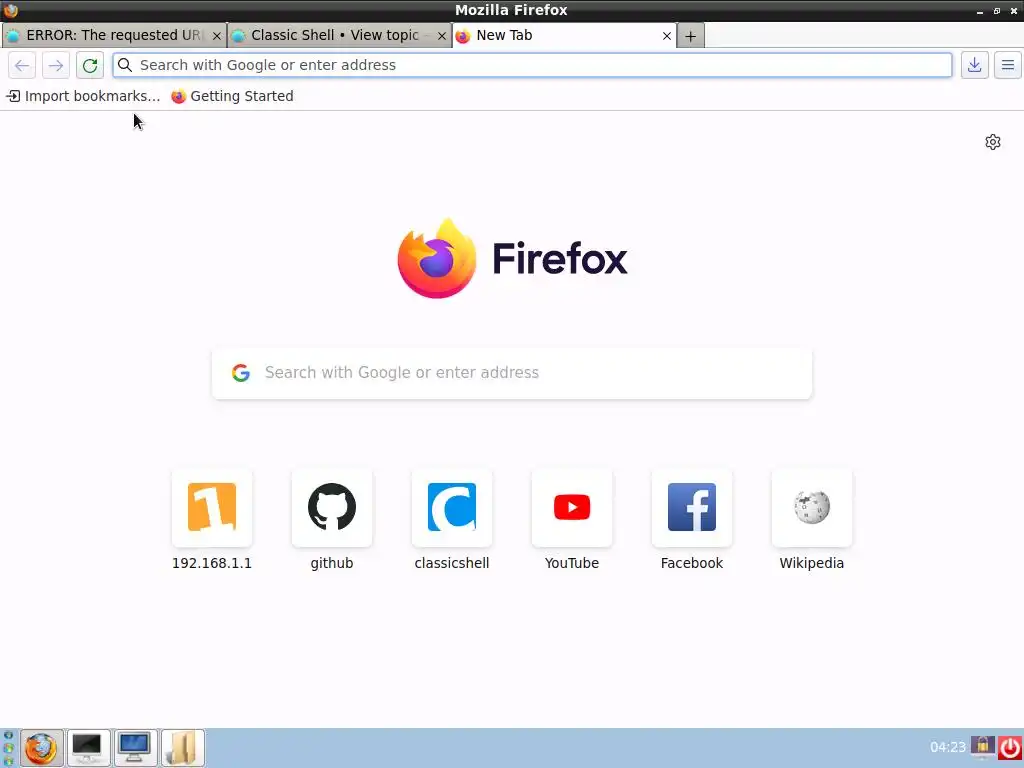
Task: Close the Classic Shell View topic tab
Action: pos(441,36)
